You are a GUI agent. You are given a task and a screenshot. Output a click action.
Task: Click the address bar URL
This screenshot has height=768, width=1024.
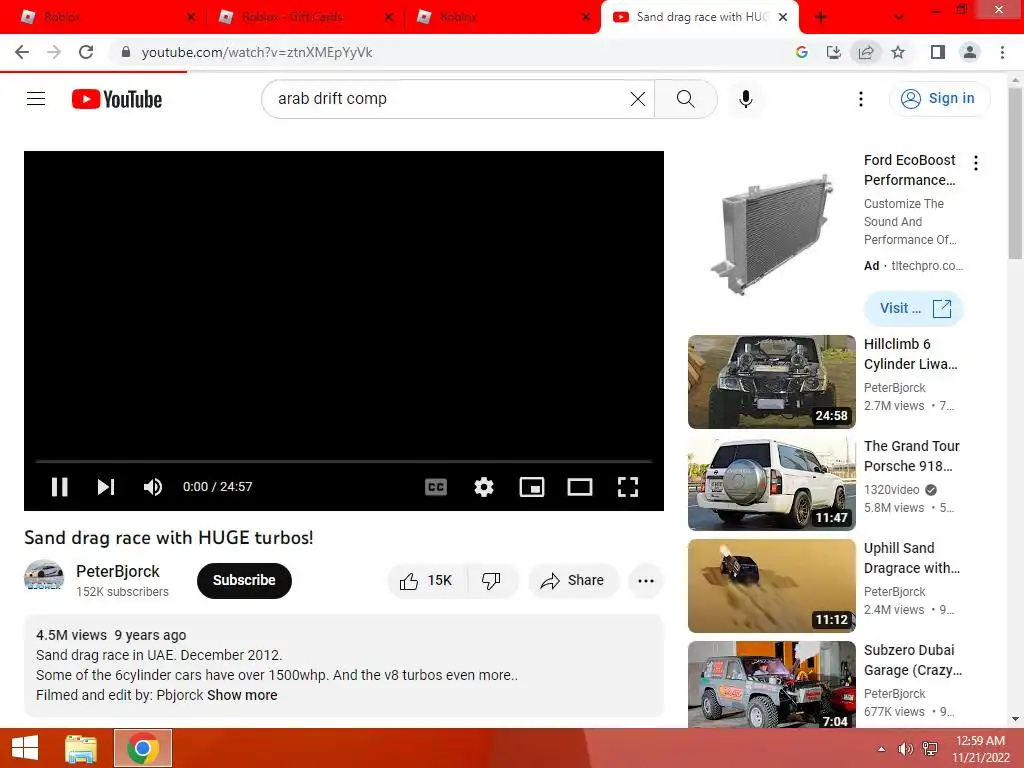click(x=257, y=52)
